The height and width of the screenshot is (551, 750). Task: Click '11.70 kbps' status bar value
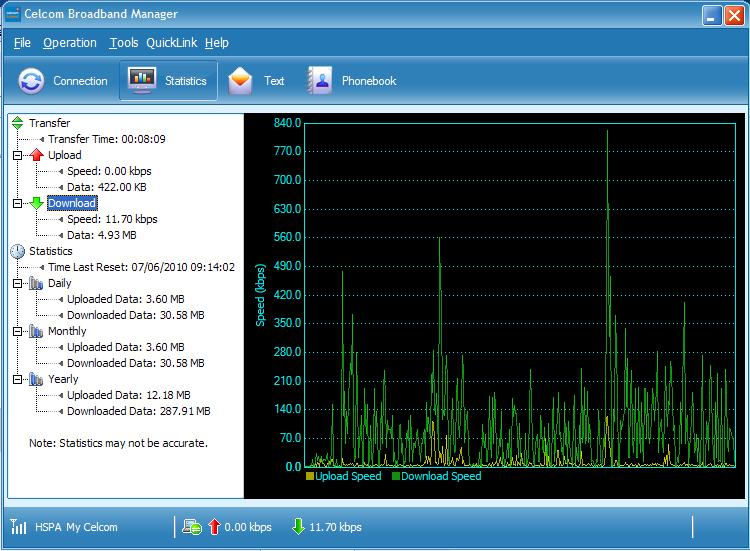[x=335, y=527]
